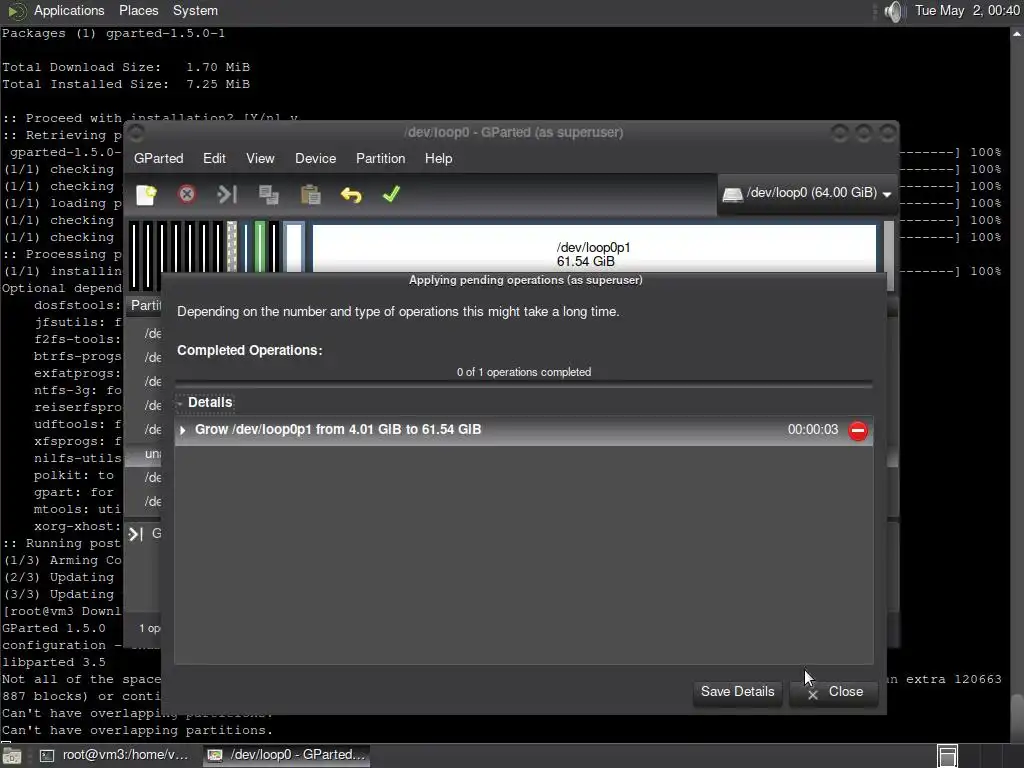This screenshot has width=1024, height=768.
Task: Open the /dev/loop0 (64.00 GiB) device selector
Action: (807, 193)
